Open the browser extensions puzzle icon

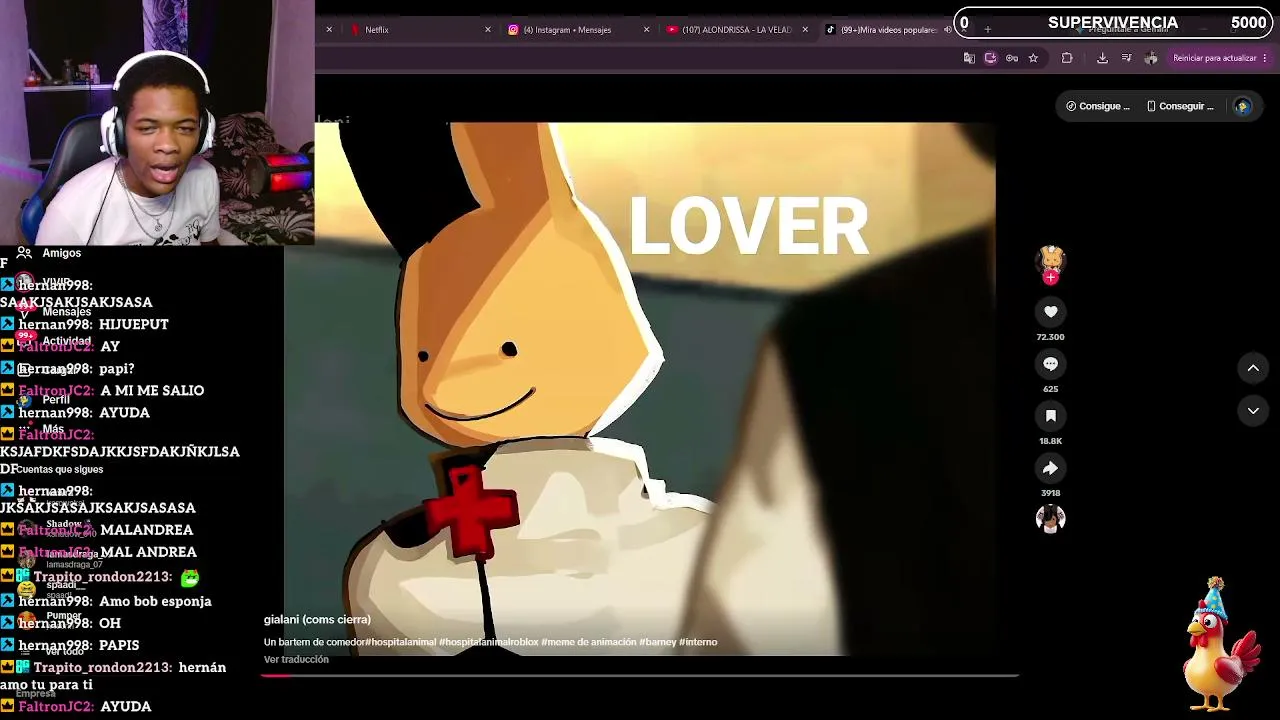tap(1067, 58)
